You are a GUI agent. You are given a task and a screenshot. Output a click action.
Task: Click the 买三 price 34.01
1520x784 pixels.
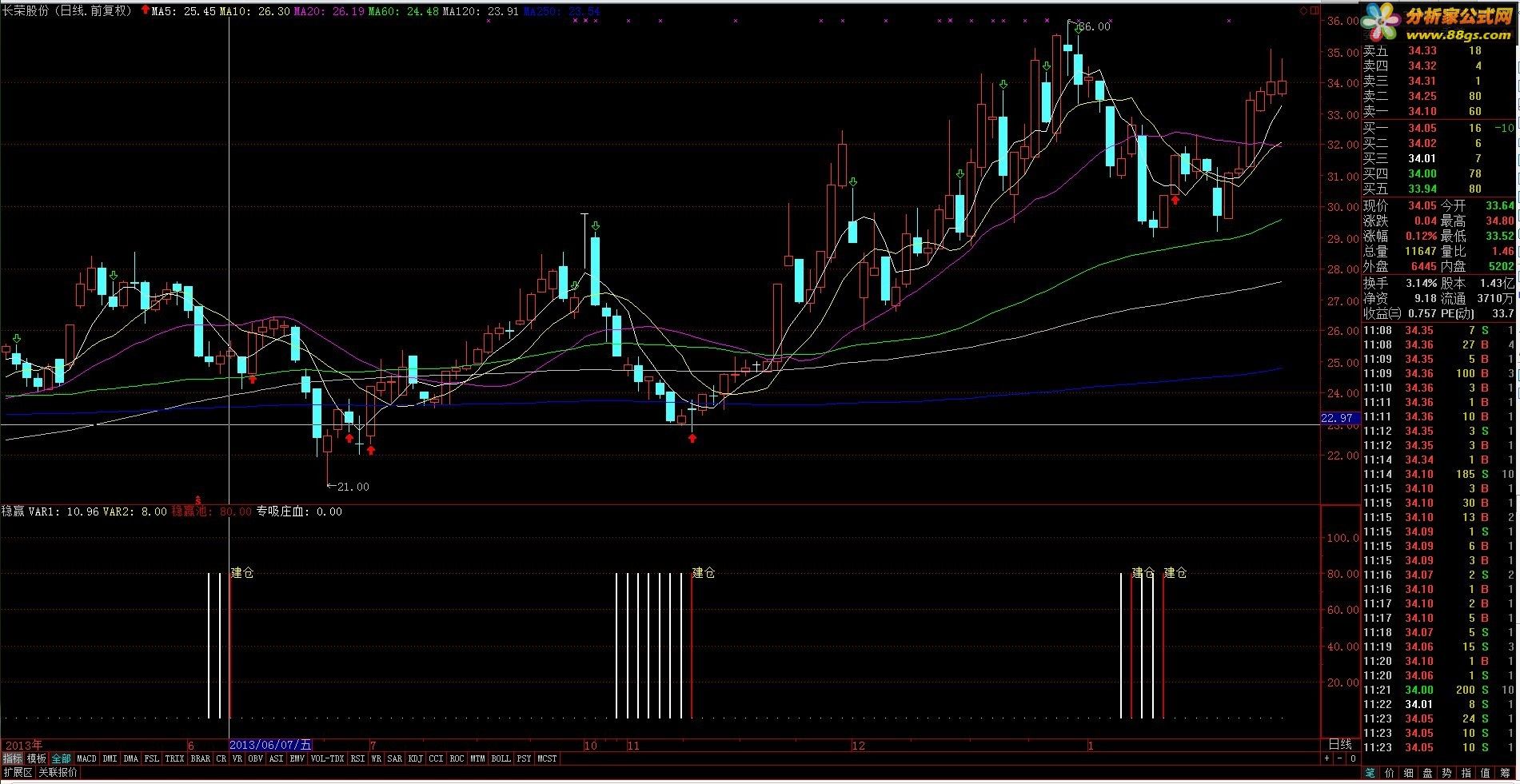click(x=1422, y=158)
